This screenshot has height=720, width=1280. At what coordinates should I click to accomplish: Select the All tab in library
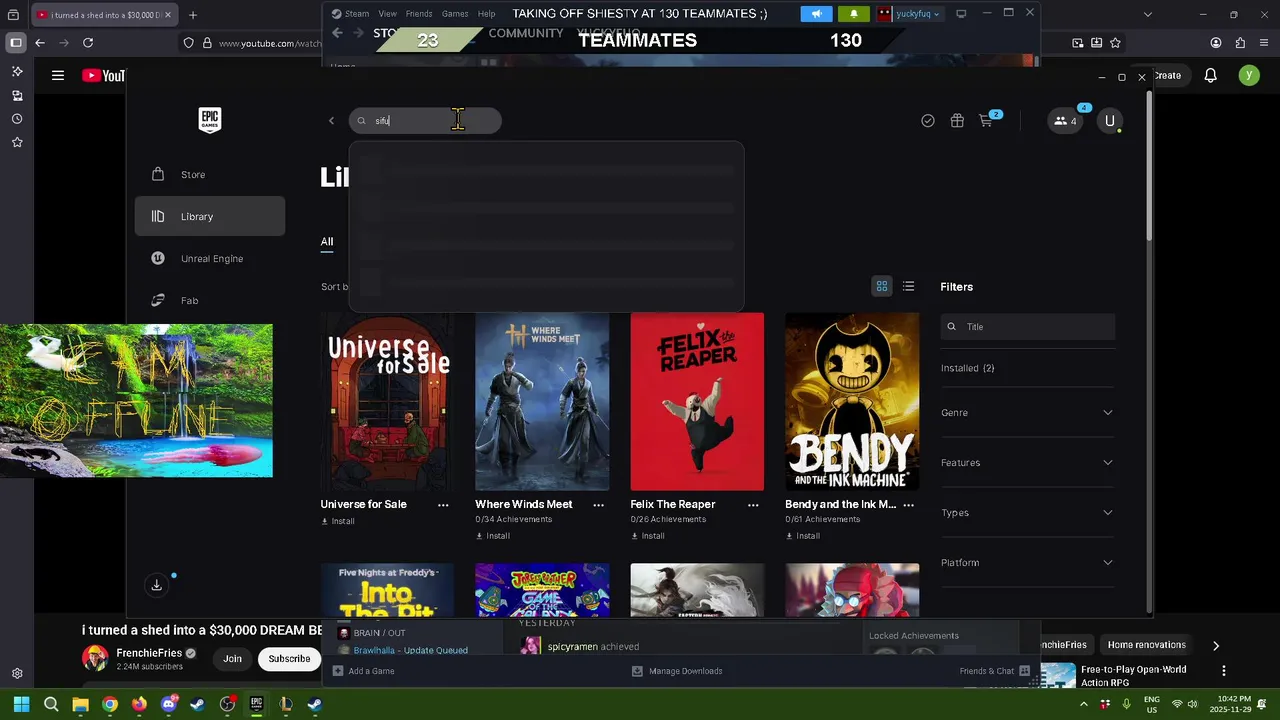[x=327, y=242]
